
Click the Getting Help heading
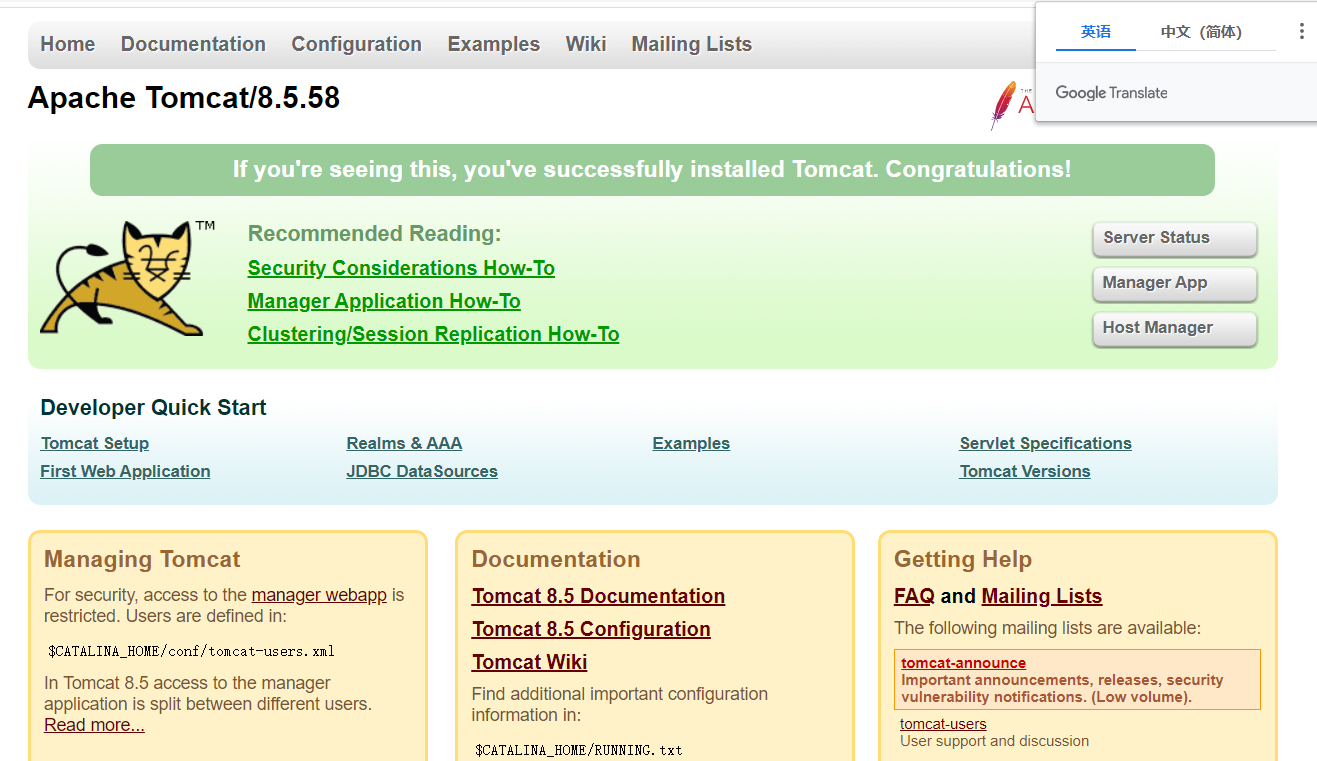963,559
